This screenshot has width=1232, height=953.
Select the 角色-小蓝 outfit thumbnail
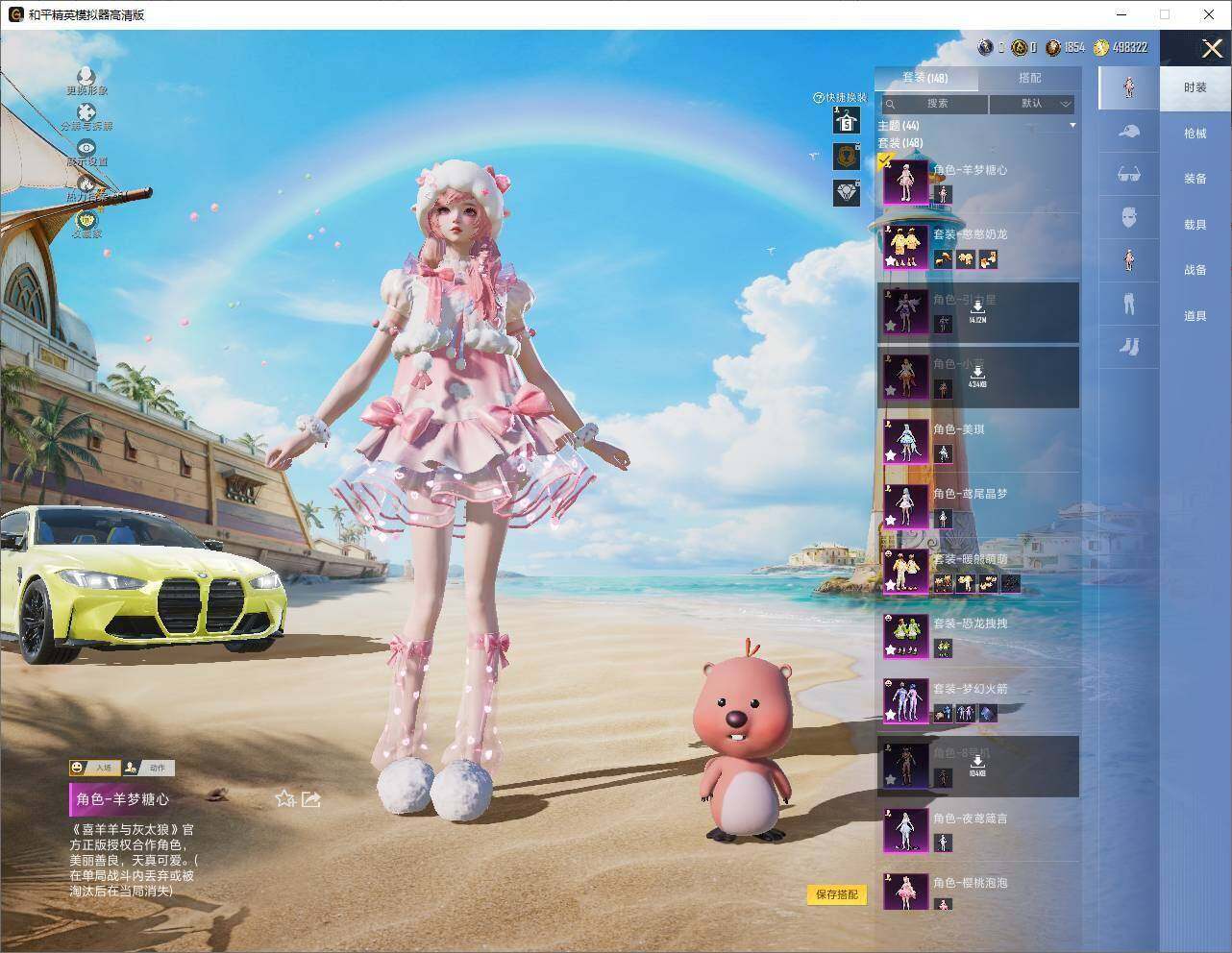[x=905, y=377]
